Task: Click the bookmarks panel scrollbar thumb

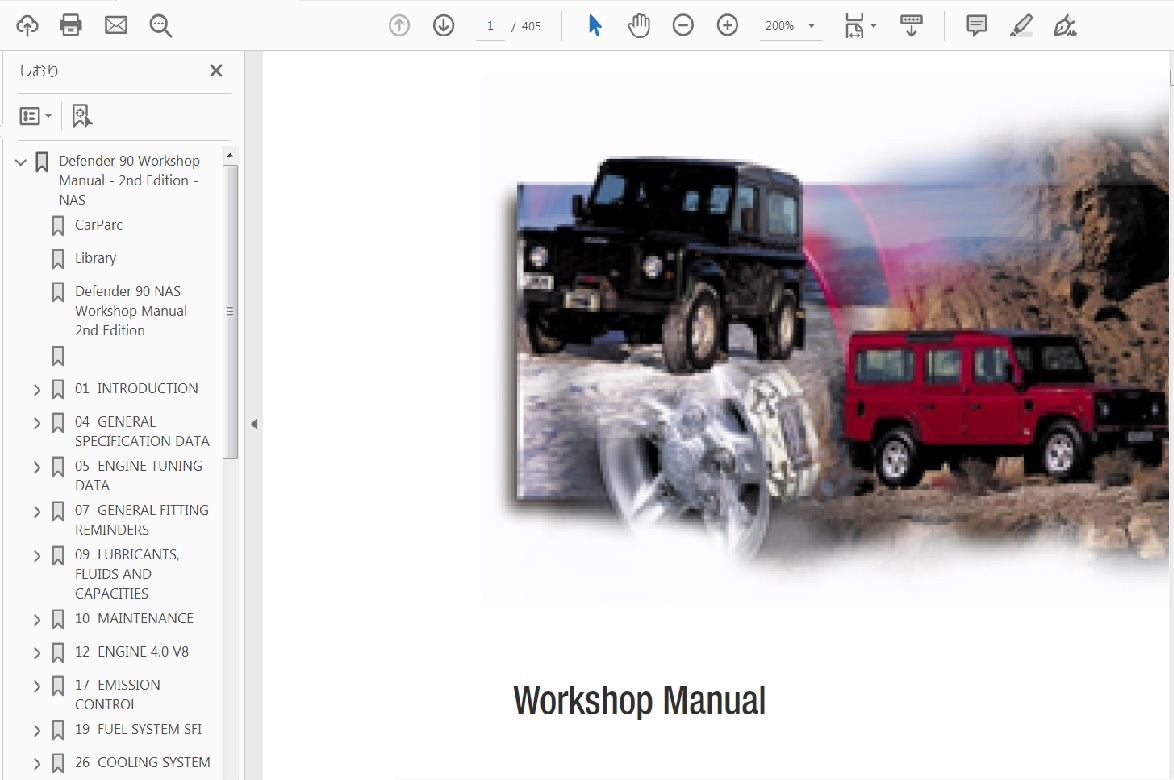Action: [231, 311]
